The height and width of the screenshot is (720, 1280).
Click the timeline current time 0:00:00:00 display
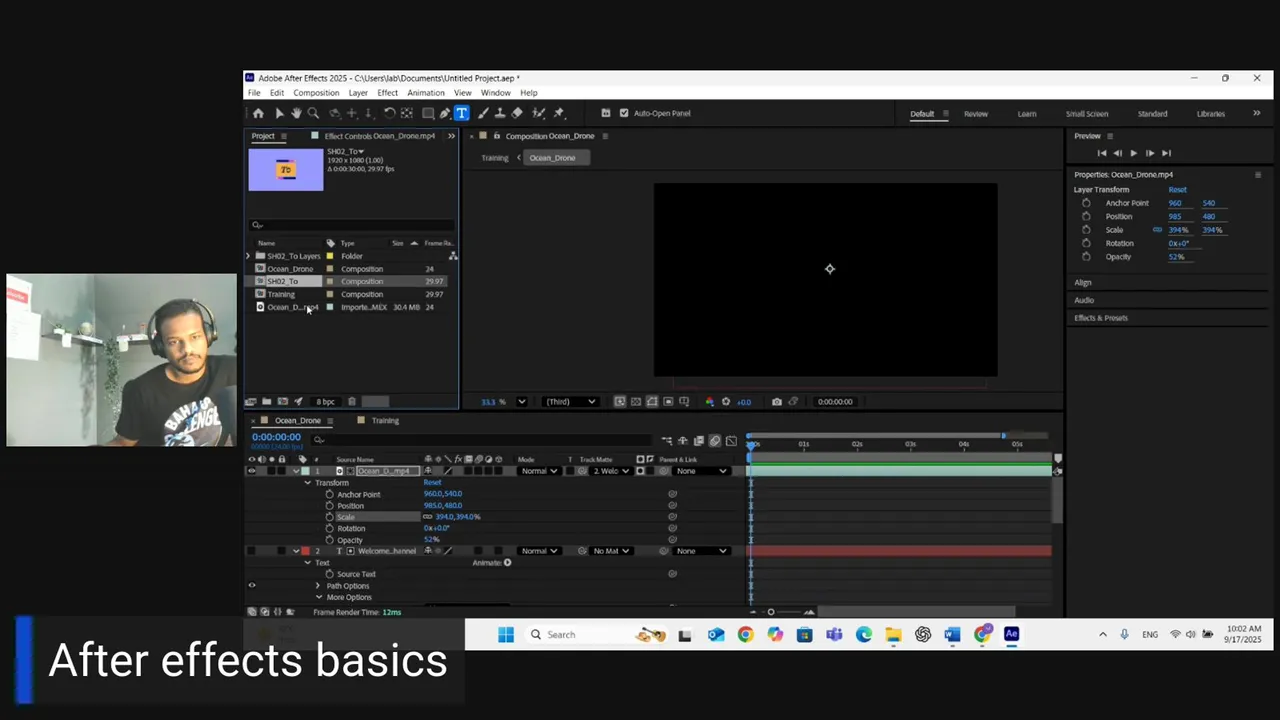(x=276, y=437)
